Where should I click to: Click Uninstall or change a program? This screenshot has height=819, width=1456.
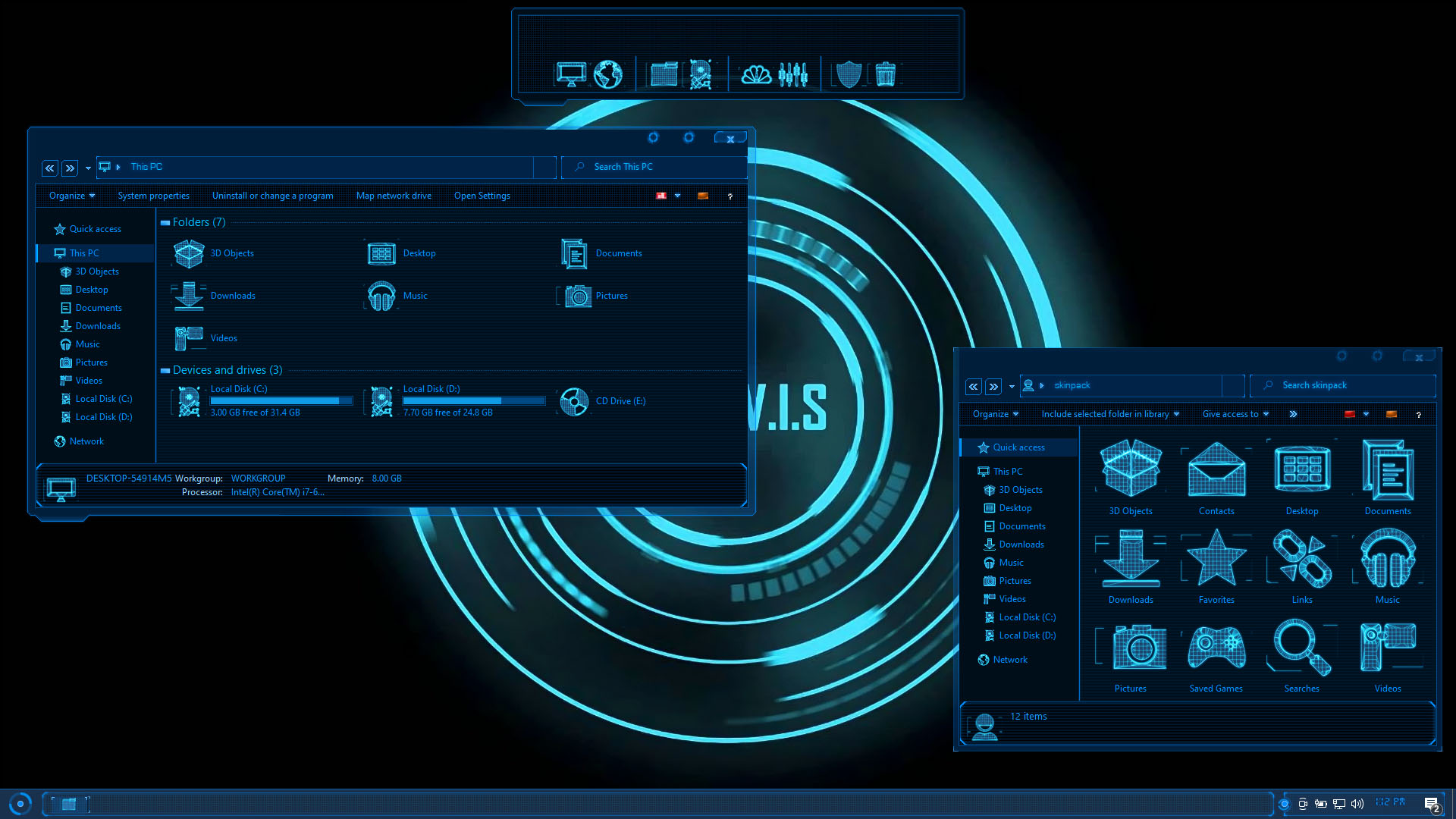point(272,196)
